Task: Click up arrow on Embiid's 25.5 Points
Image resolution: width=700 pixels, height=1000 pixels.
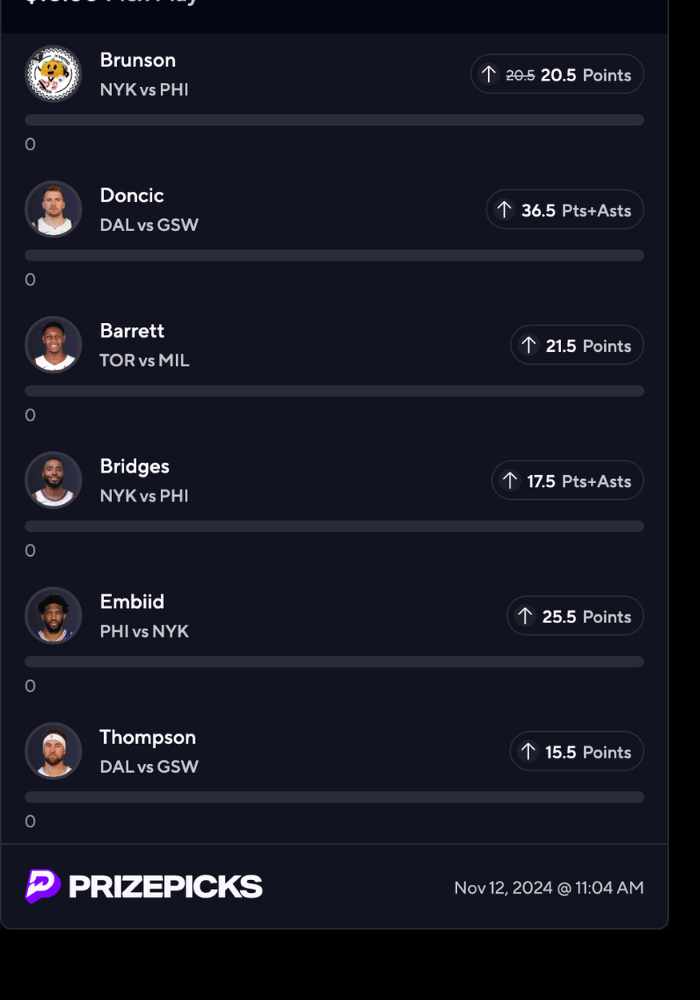Action: pos(525,616)
